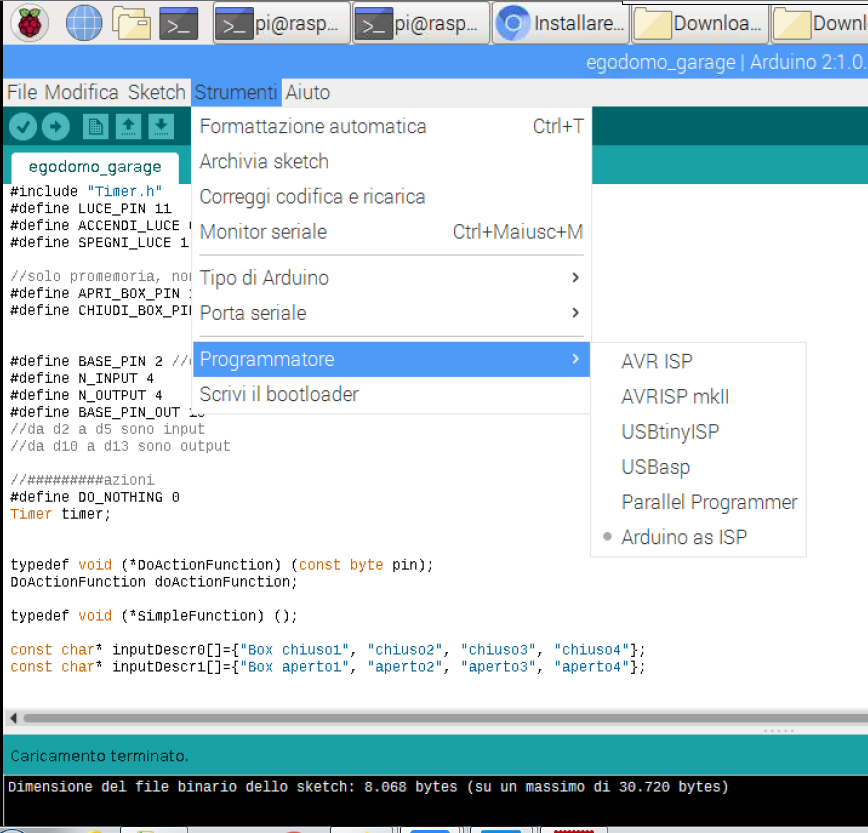Click the editor horizontal scrollbar track
The width and height of the screenshot is (868, 833).
click(446, 718)
